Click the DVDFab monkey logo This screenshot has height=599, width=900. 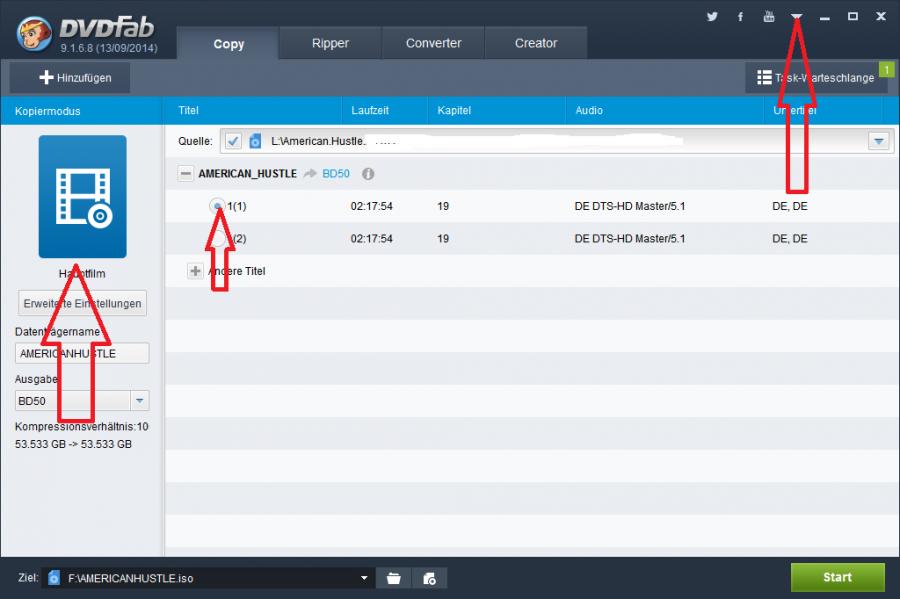point(34,33)
